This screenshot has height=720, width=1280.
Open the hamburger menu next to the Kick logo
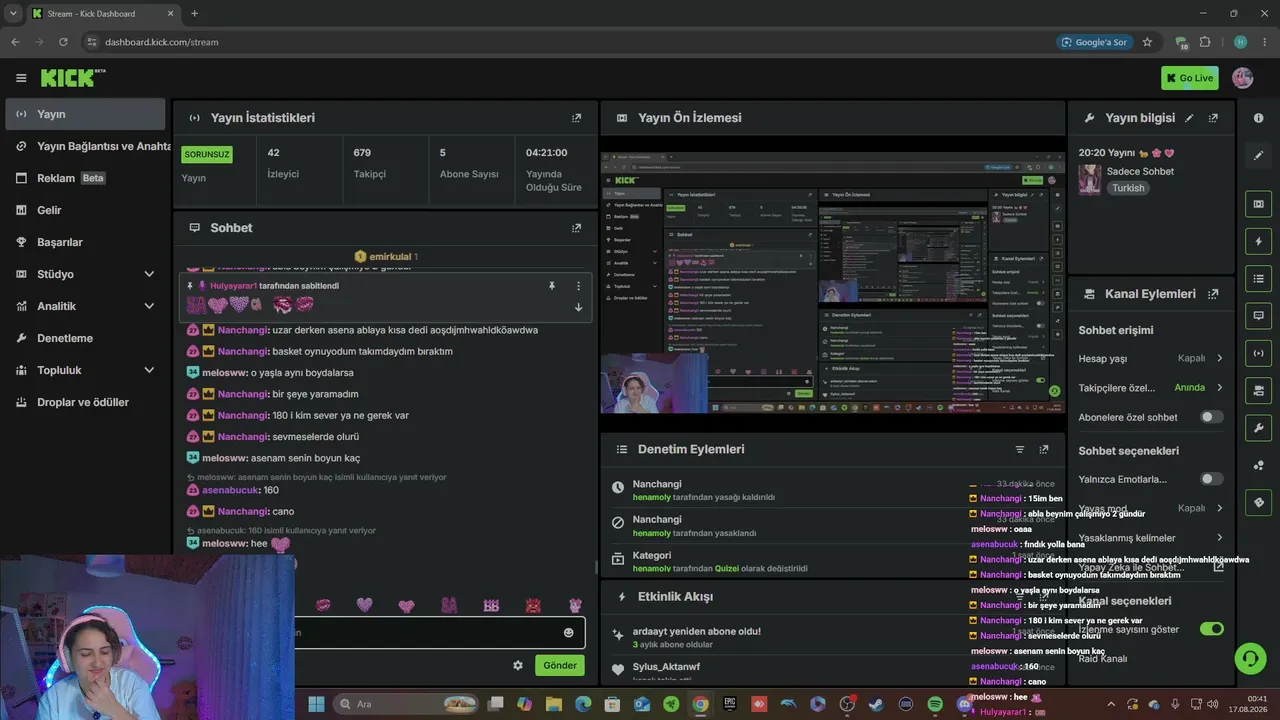(x=21, y=78)
